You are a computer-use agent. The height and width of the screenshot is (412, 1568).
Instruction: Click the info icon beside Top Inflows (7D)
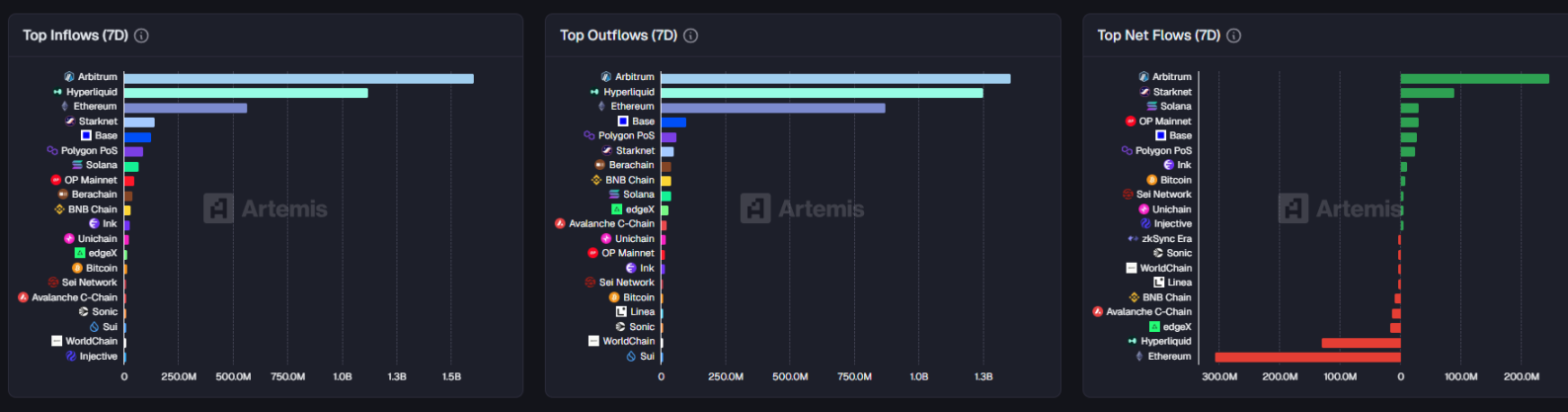click(141, 36)
